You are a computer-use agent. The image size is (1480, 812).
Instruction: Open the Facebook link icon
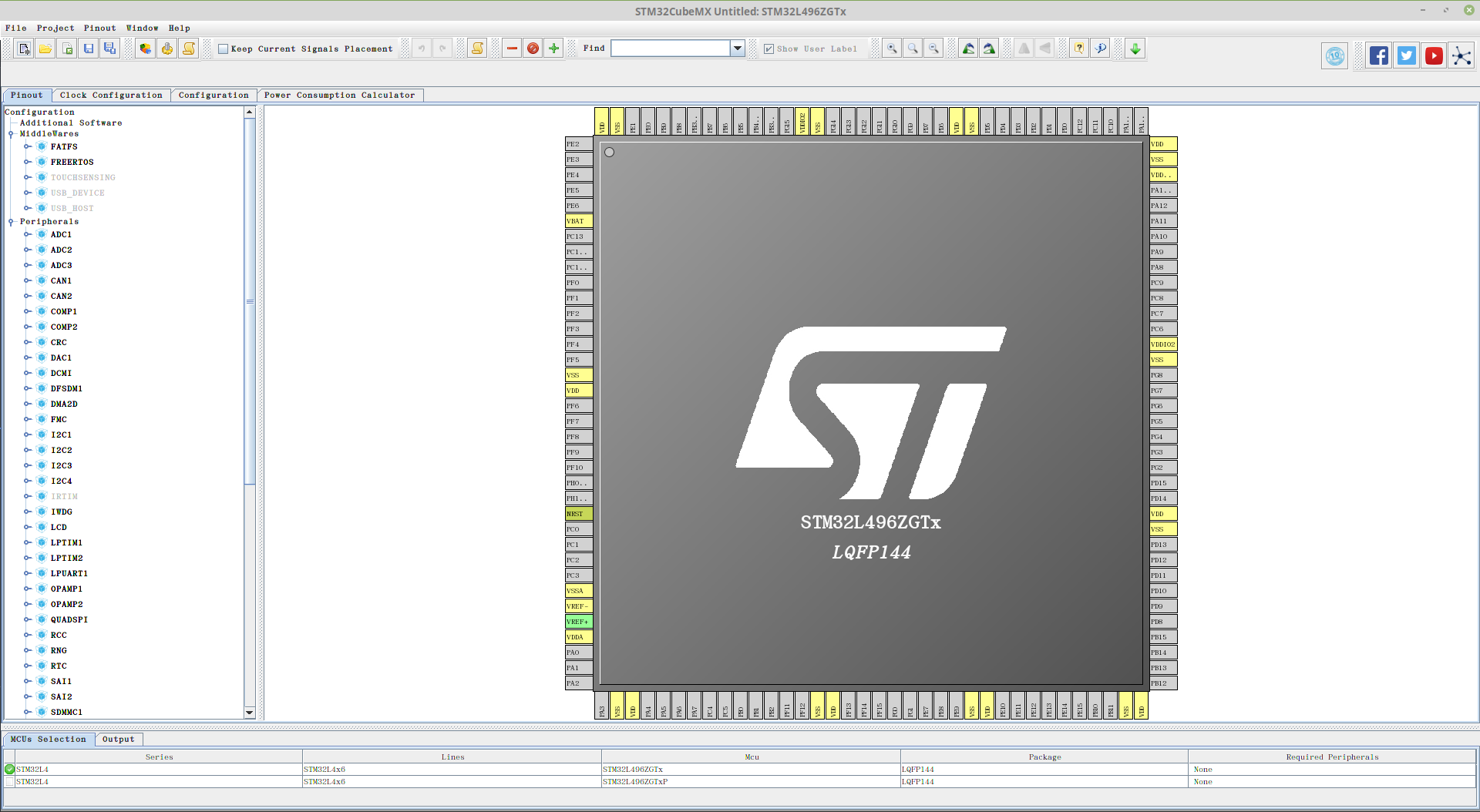(x=1378, y=55)
